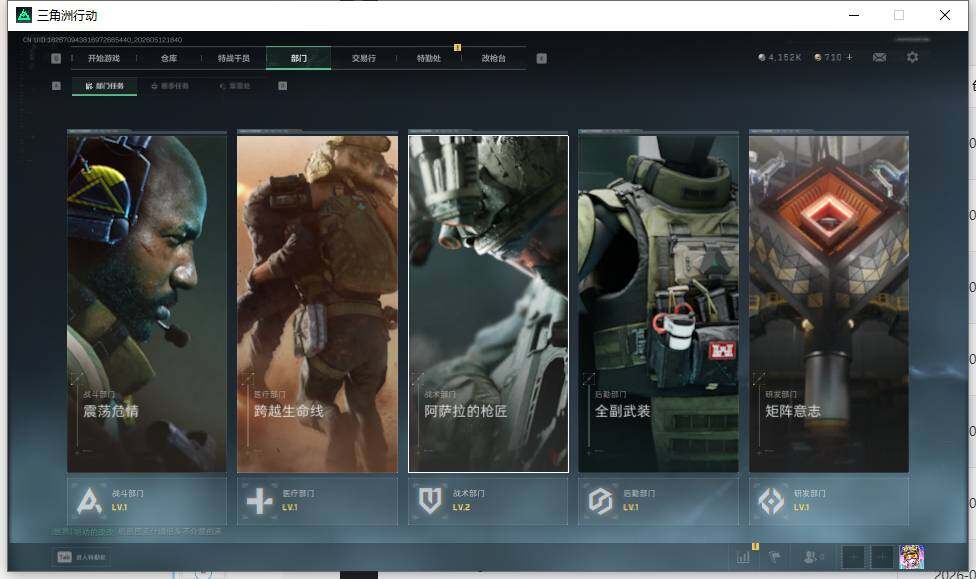Open the 矩阵意志 R&D department card
The height and width of the screenshot is (579, 976).
coord(829,304)
